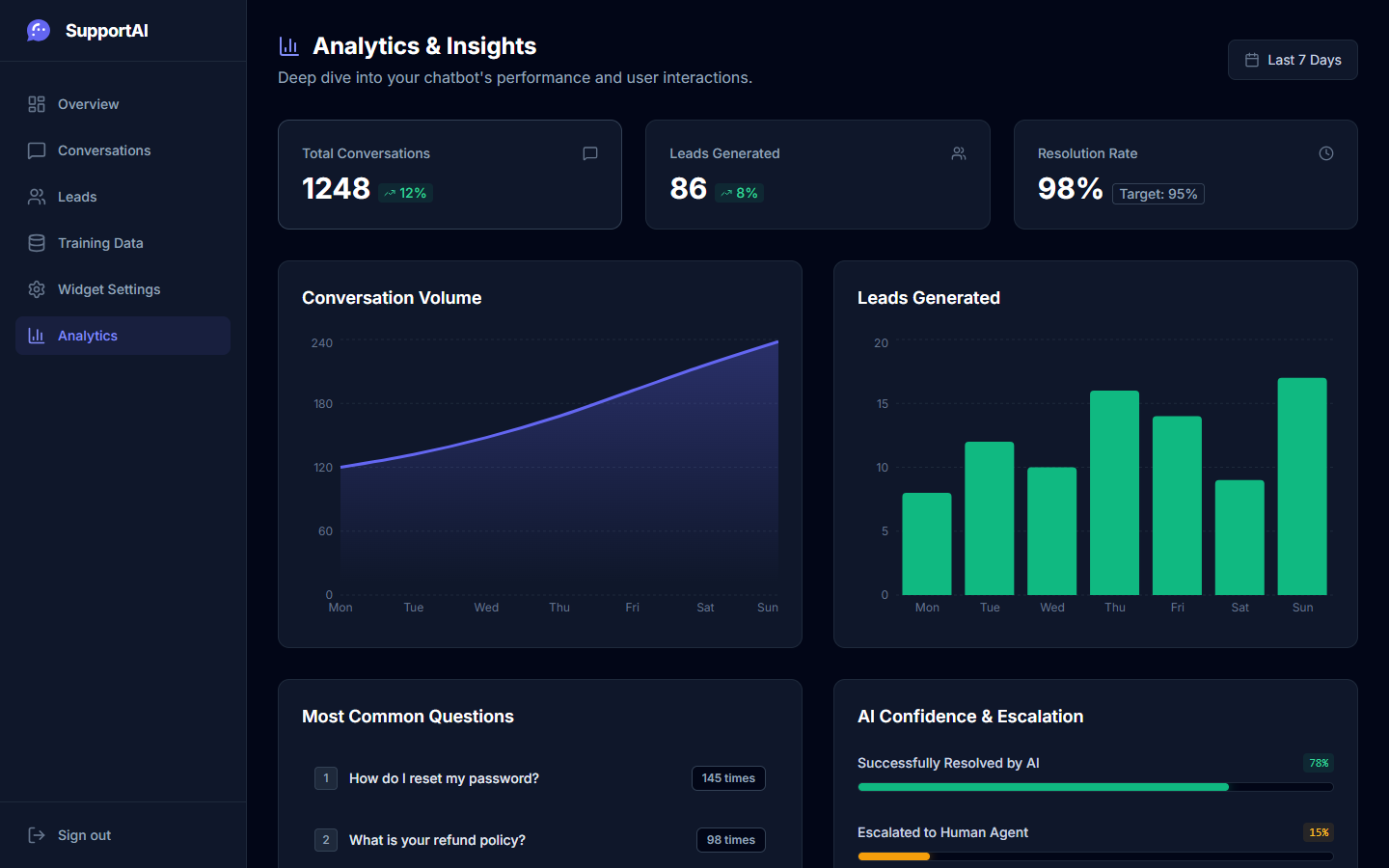1389x868 pixels.
Task: Open Widget Settings
Action: (123, 289)
